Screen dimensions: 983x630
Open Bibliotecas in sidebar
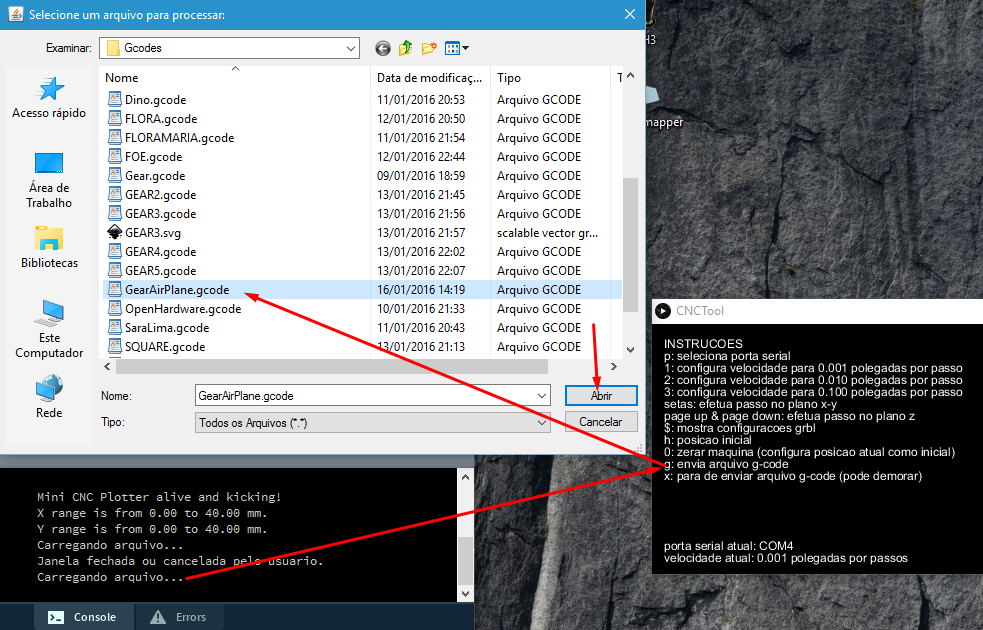[x=49, y=248]
